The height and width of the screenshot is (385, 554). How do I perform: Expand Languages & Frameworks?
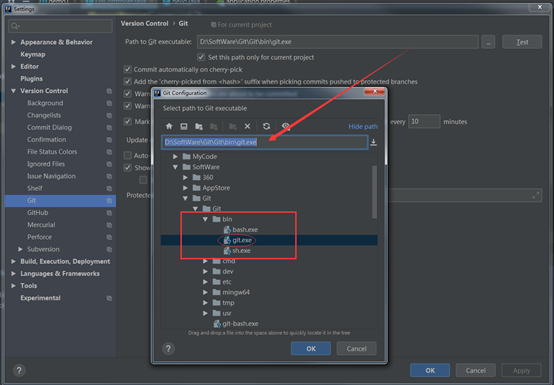tap(13, 274)
